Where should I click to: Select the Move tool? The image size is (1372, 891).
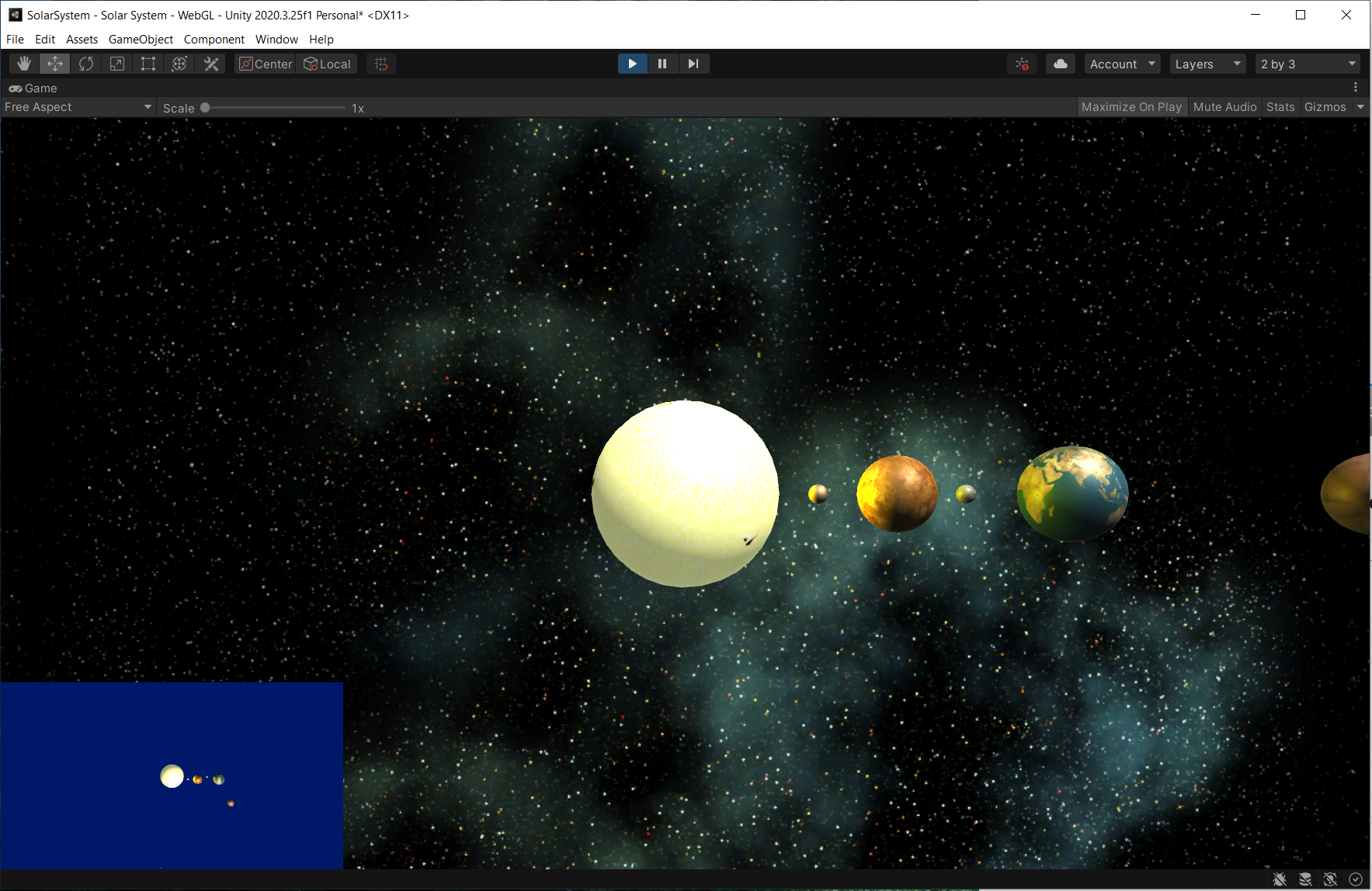point(55,64)
